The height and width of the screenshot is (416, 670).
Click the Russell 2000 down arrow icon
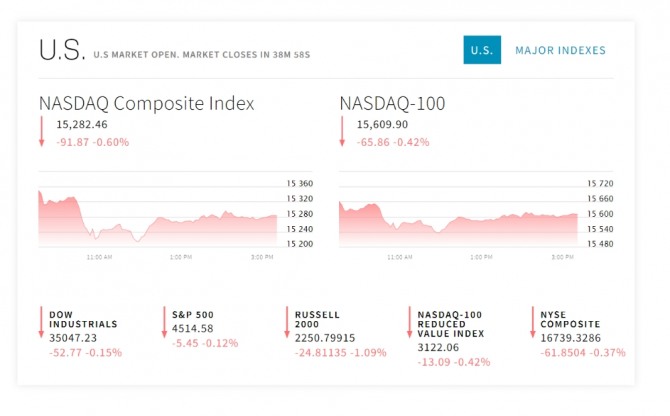click(x=286, y=322)
